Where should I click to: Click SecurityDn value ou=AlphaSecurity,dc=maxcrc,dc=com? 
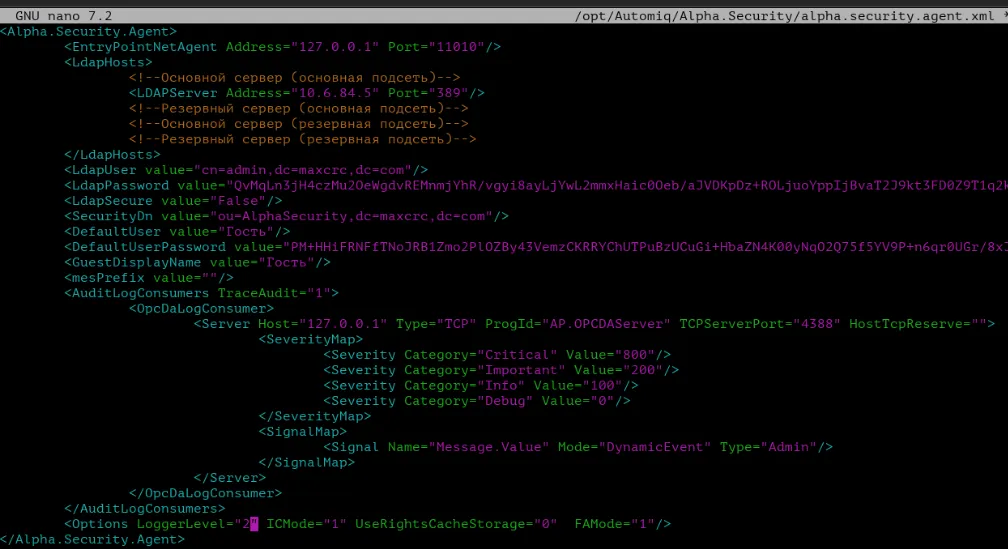351,217
